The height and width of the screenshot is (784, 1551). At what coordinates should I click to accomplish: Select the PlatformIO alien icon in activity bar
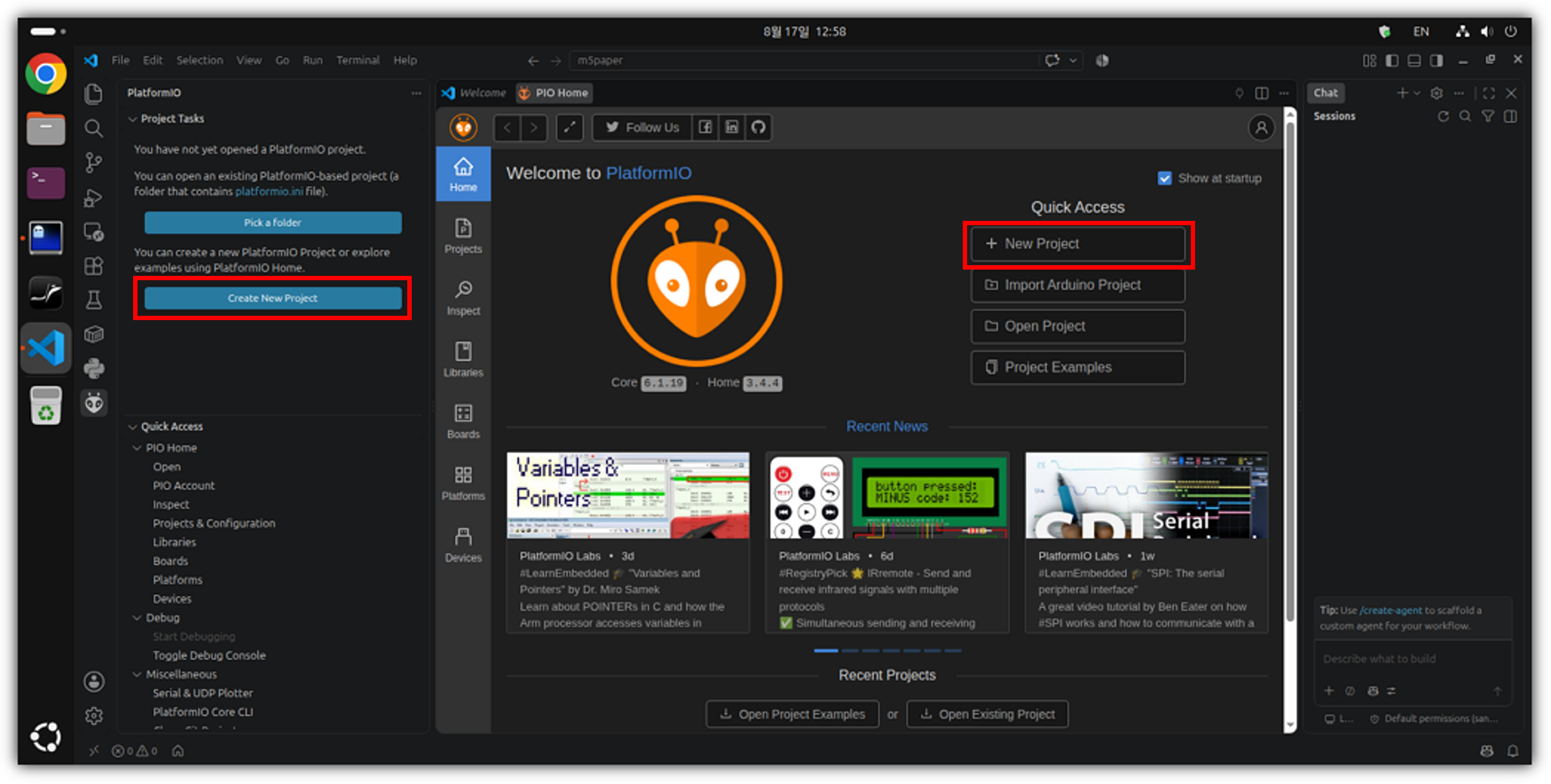tap(93, 404)
